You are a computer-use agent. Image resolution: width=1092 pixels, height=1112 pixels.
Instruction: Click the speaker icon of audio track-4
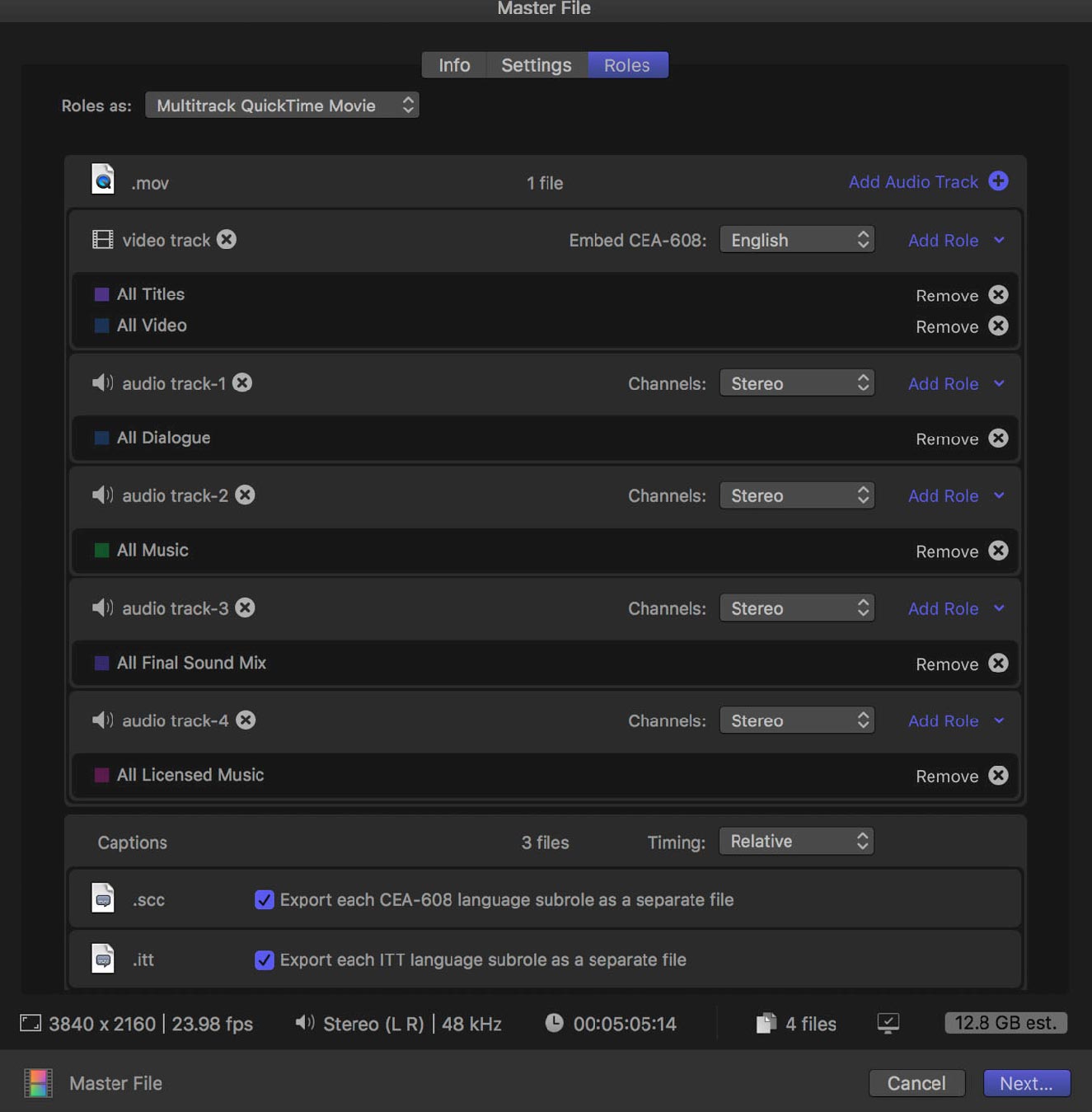point(103,720)
